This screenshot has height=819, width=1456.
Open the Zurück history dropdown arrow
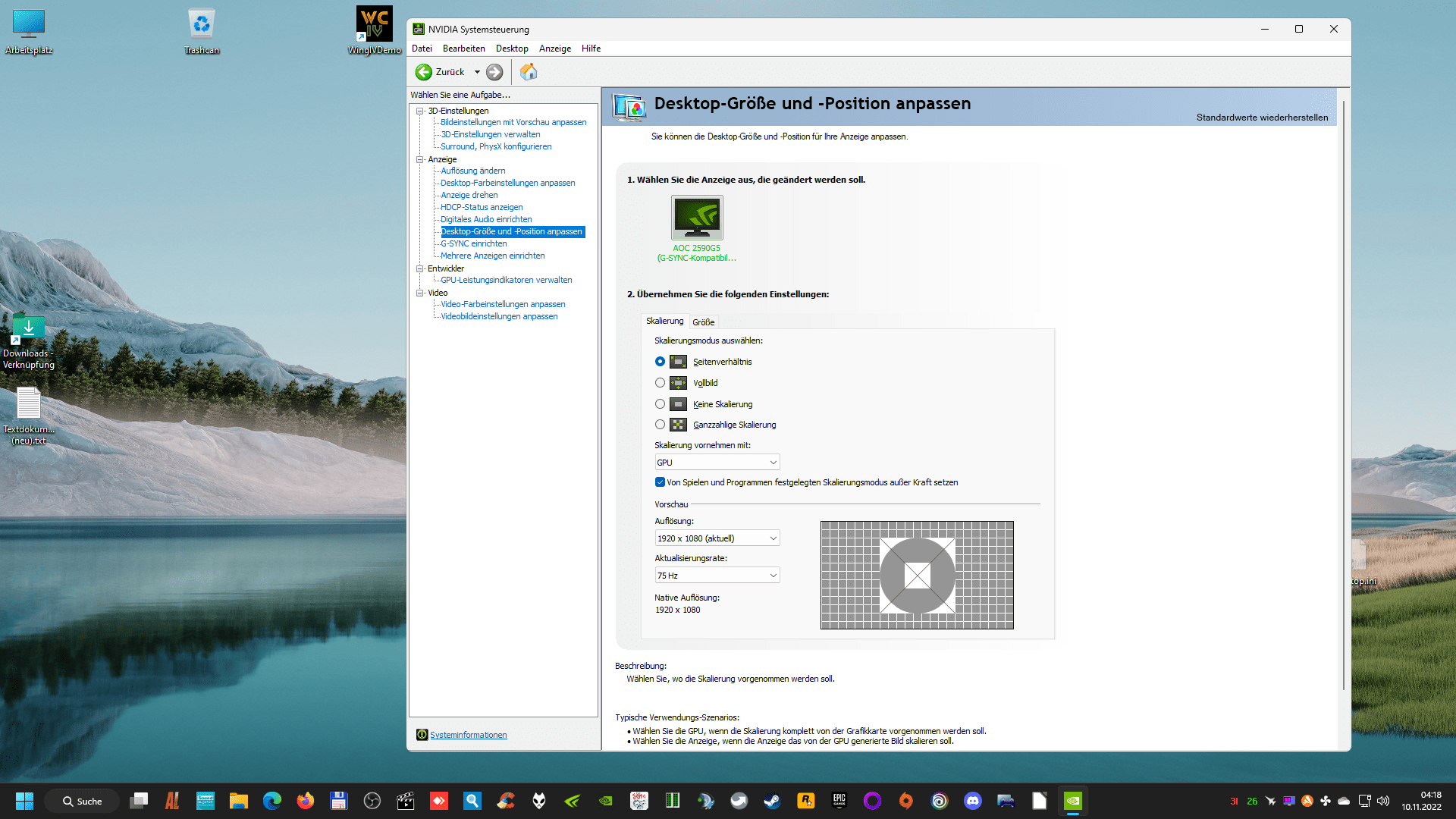(477, 72)
